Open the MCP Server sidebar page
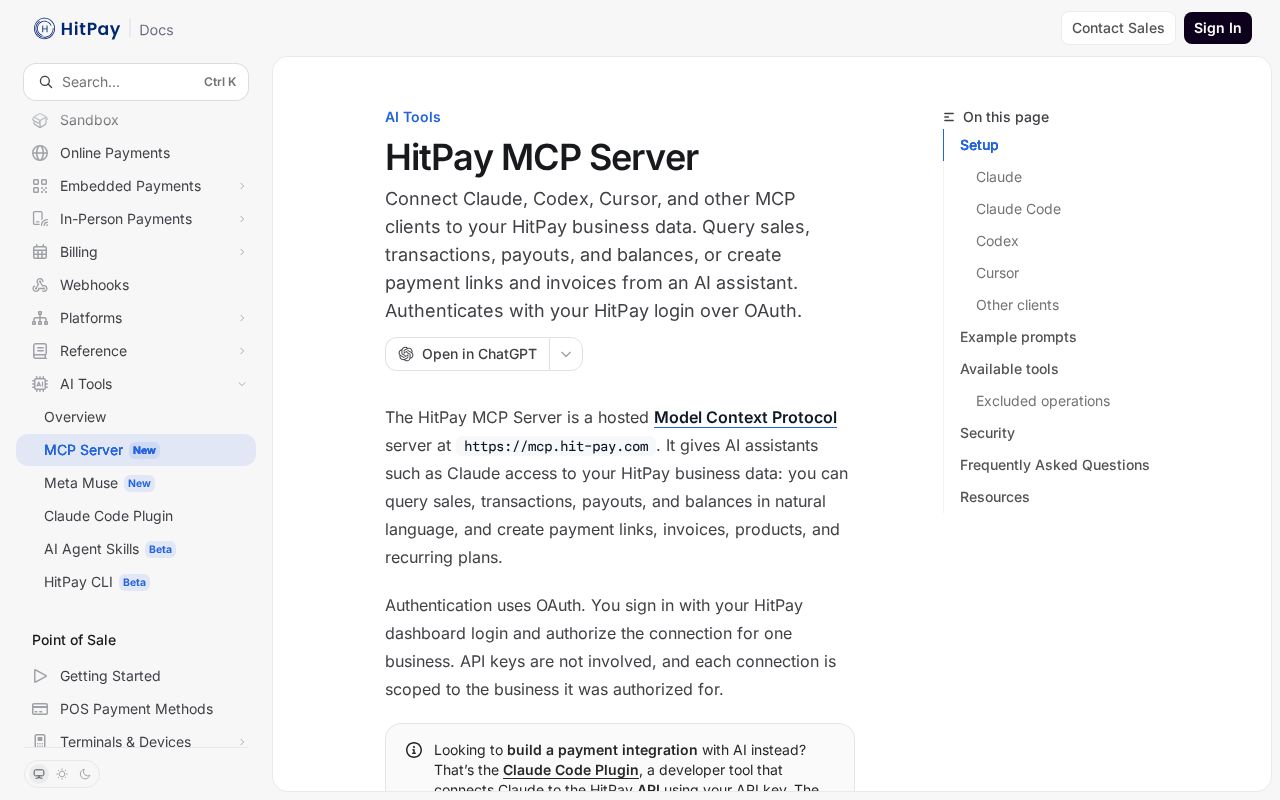 tap(136, 450)
